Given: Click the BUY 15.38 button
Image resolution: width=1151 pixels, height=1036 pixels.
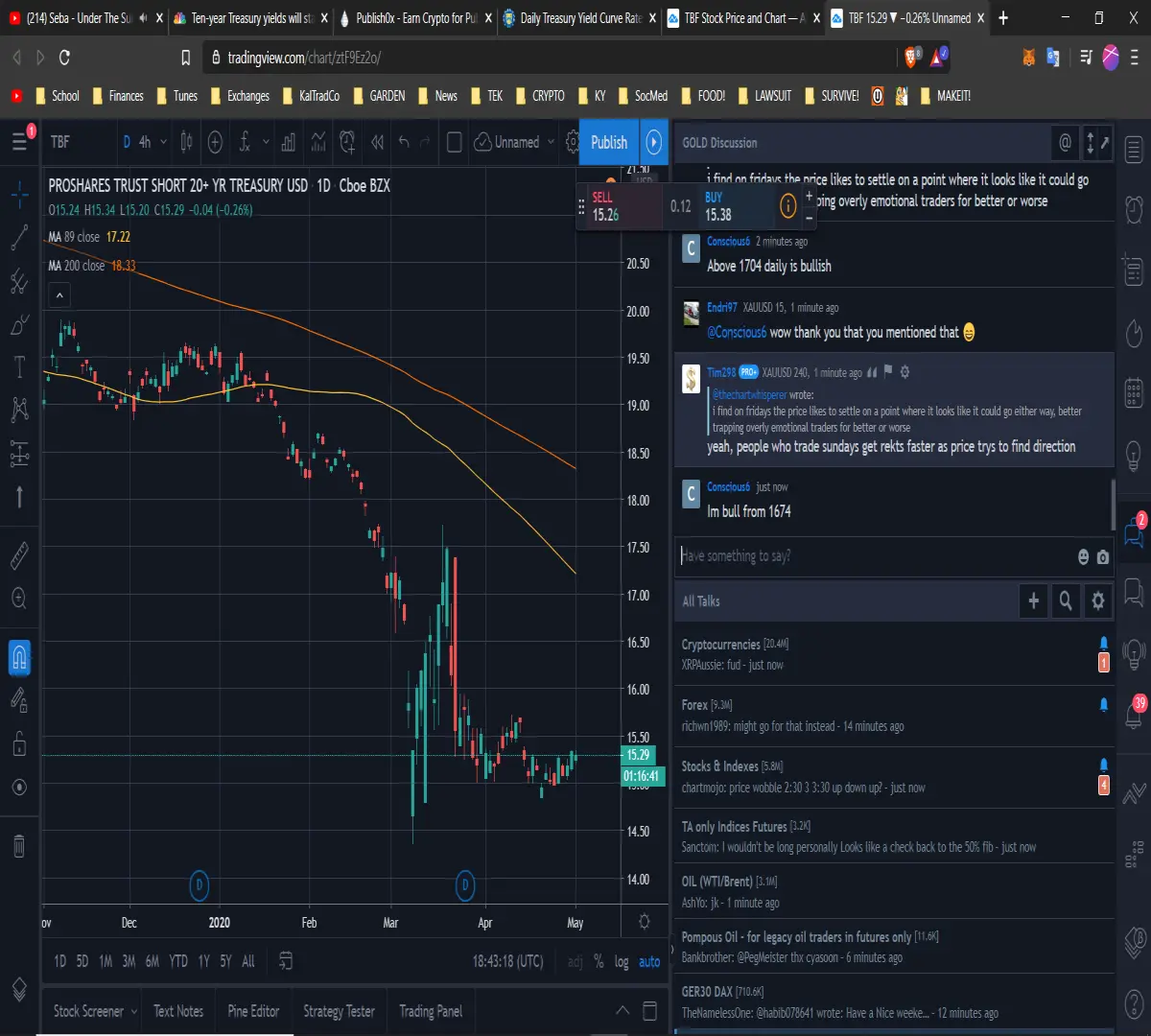Looking at the screenshot, I should [737, 206].
